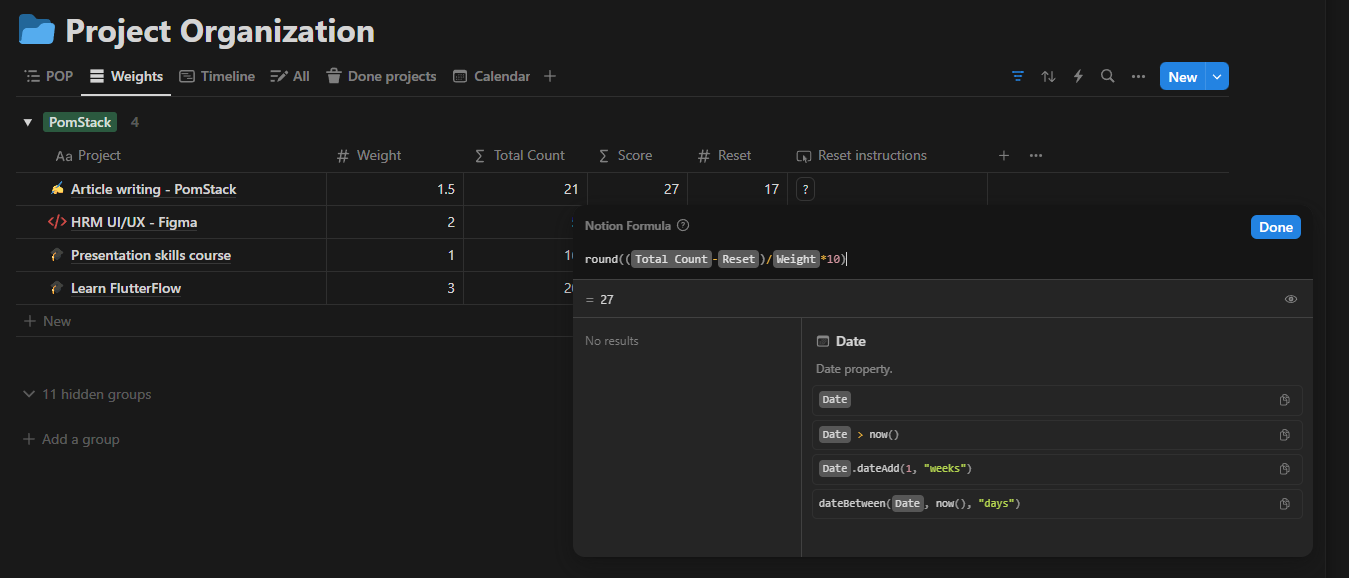The height and width of the screenshot is (578, 1349).
Task: Select Total Count cell showing 21
Action: click(525, 189)
